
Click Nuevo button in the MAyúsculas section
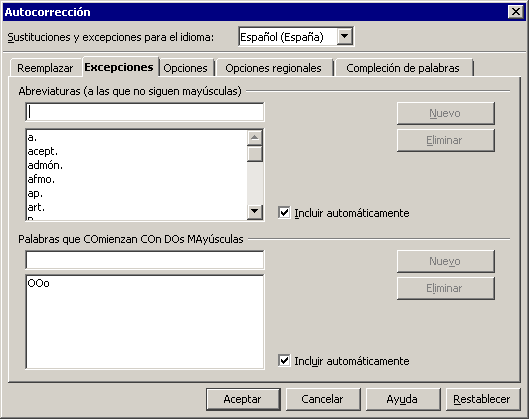click(x=446, y=261)
